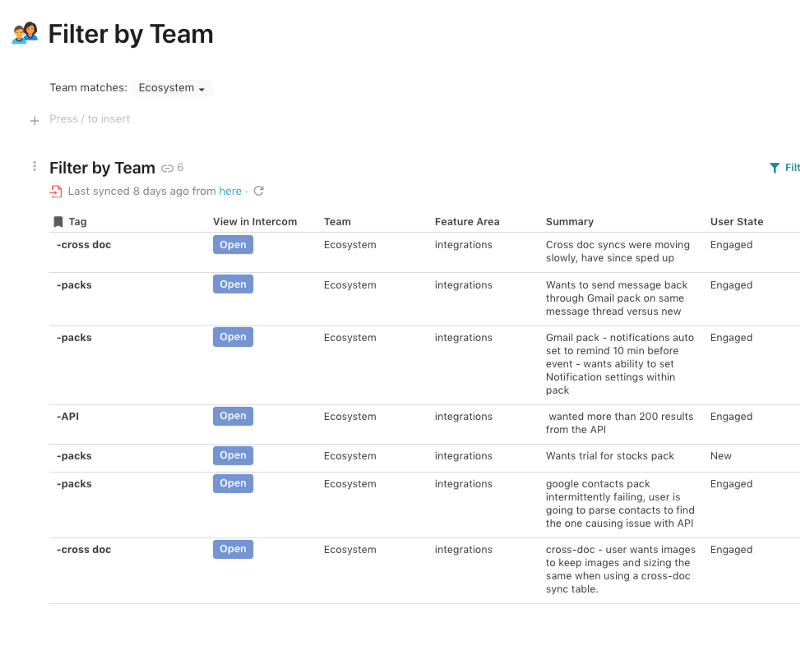Select the User State column header
Screen dimensions: 800x645
[736, 221]
